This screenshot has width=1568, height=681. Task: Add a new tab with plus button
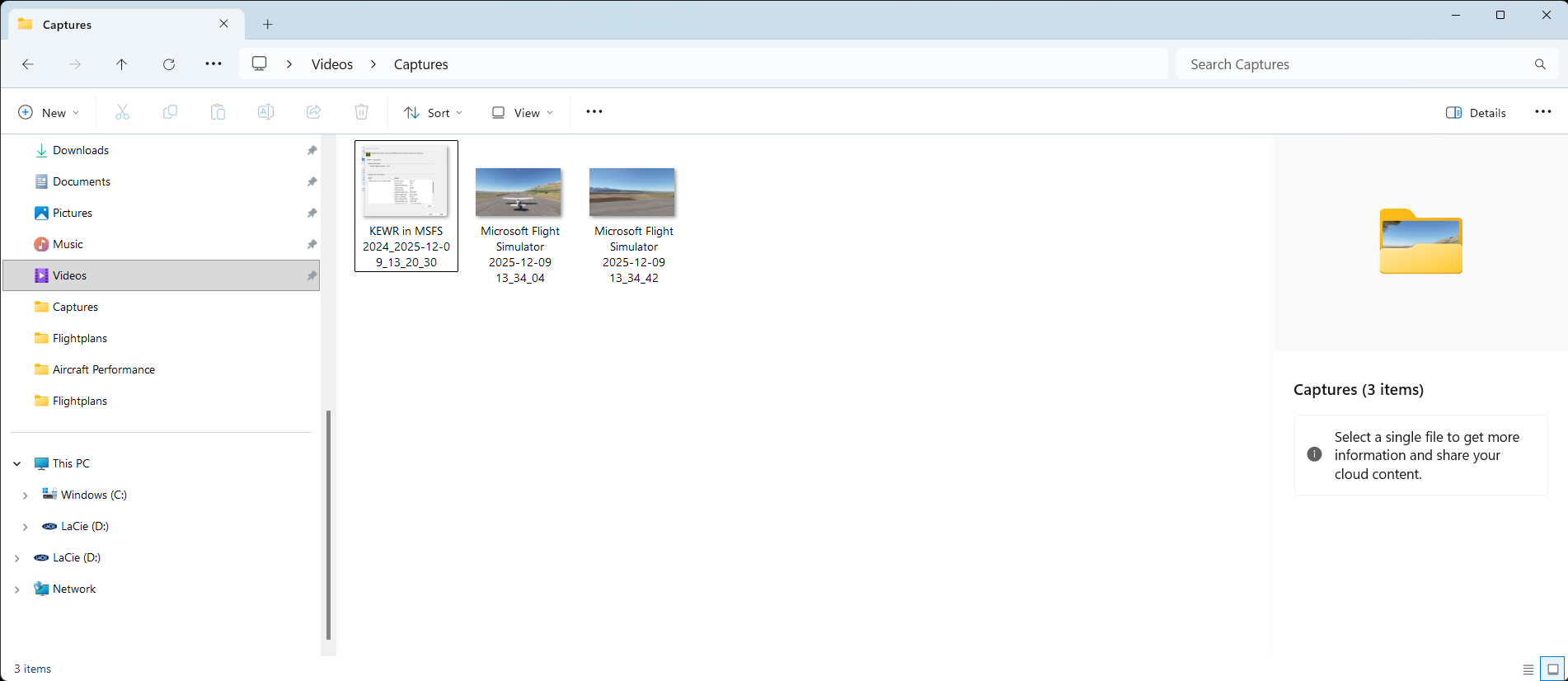tap(268, 25)
